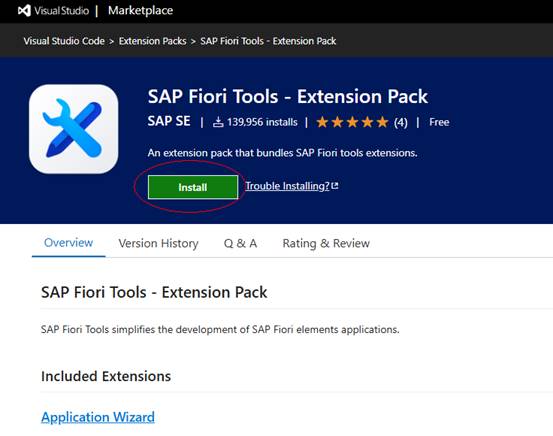This screenshot has height=436, width=553.
Task: Open the Q & A tab
Action: [241, 243]
